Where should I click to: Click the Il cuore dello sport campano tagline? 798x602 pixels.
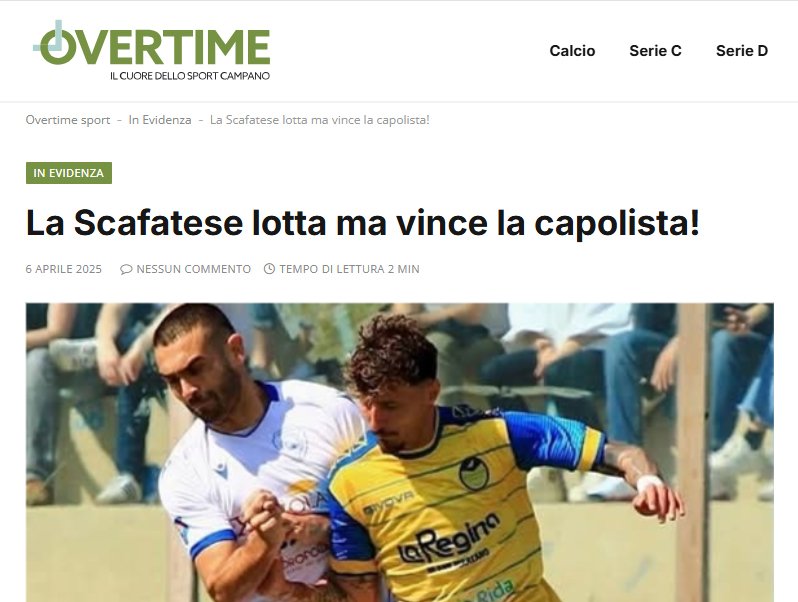190,76
